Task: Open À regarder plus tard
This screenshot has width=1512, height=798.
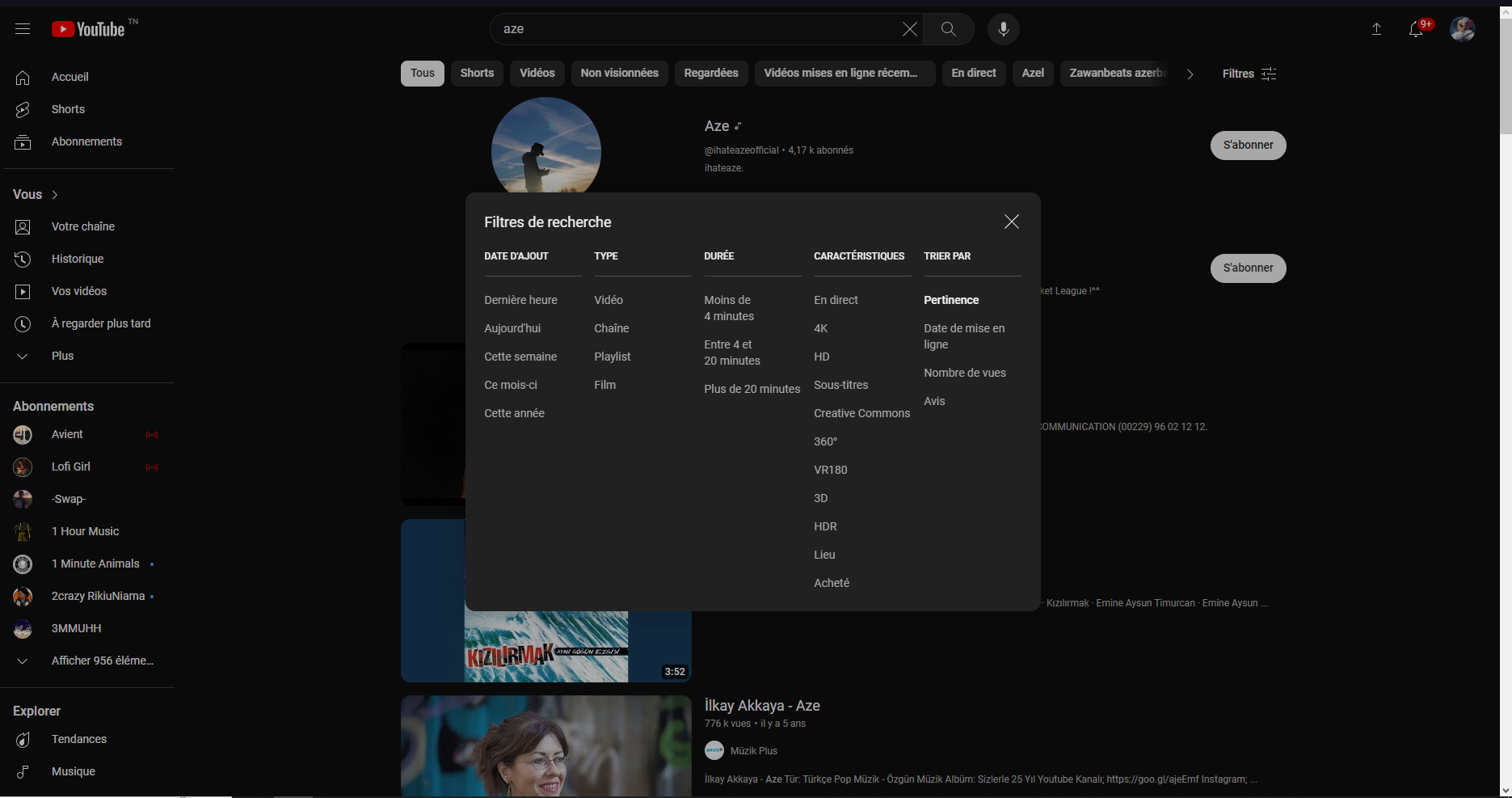Action: tap(89, 323)
